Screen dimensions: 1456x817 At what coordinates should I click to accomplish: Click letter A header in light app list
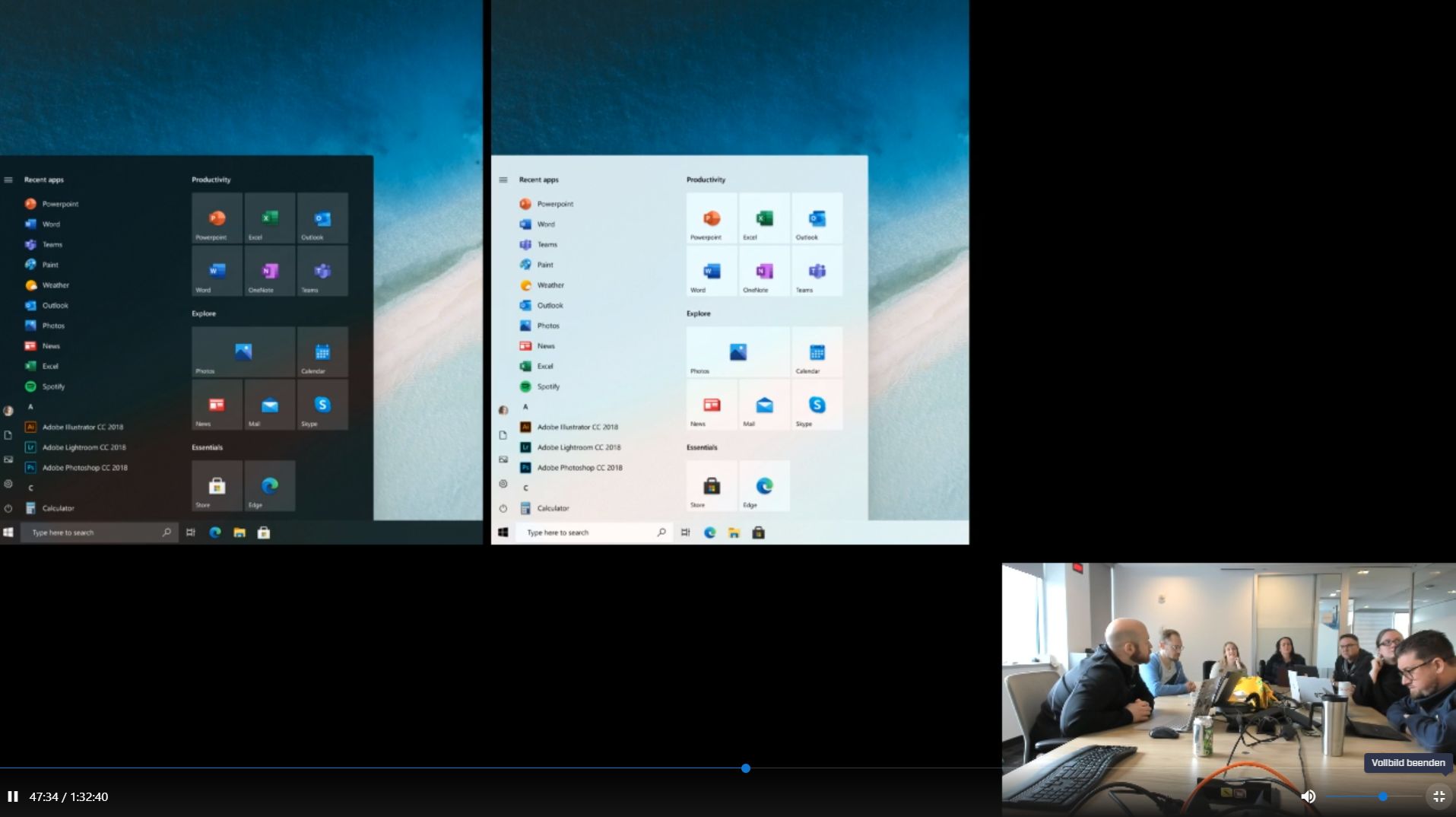(525, 407)
